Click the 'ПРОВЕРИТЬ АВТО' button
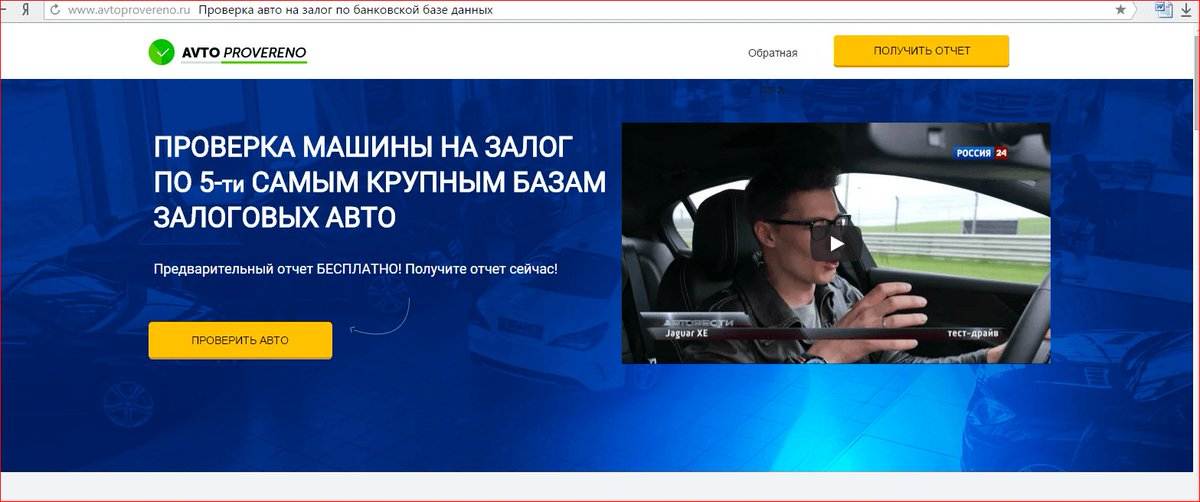The width and height of the screenshot is (1200, 502). [x=240, y=340]
